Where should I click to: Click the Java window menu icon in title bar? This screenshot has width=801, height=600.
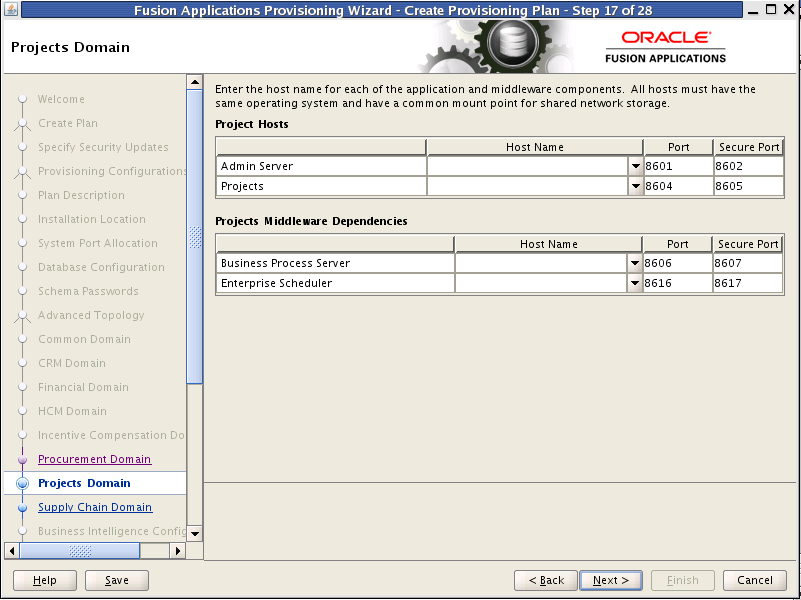11,9
